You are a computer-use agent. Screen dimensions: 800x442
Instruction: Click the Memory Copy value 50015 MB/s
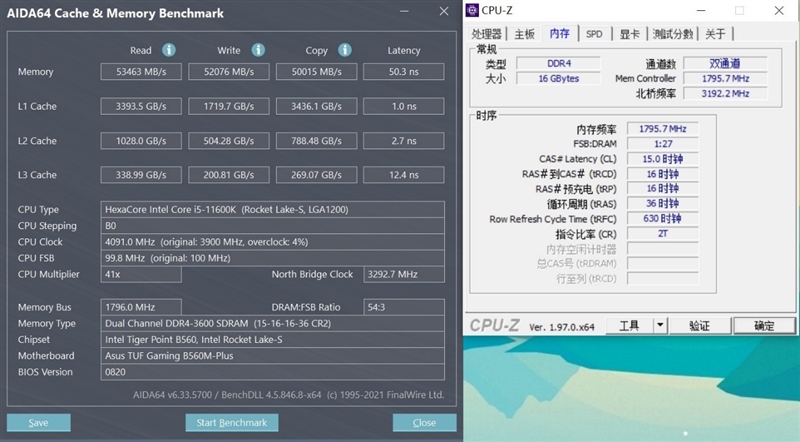(317, 72)
